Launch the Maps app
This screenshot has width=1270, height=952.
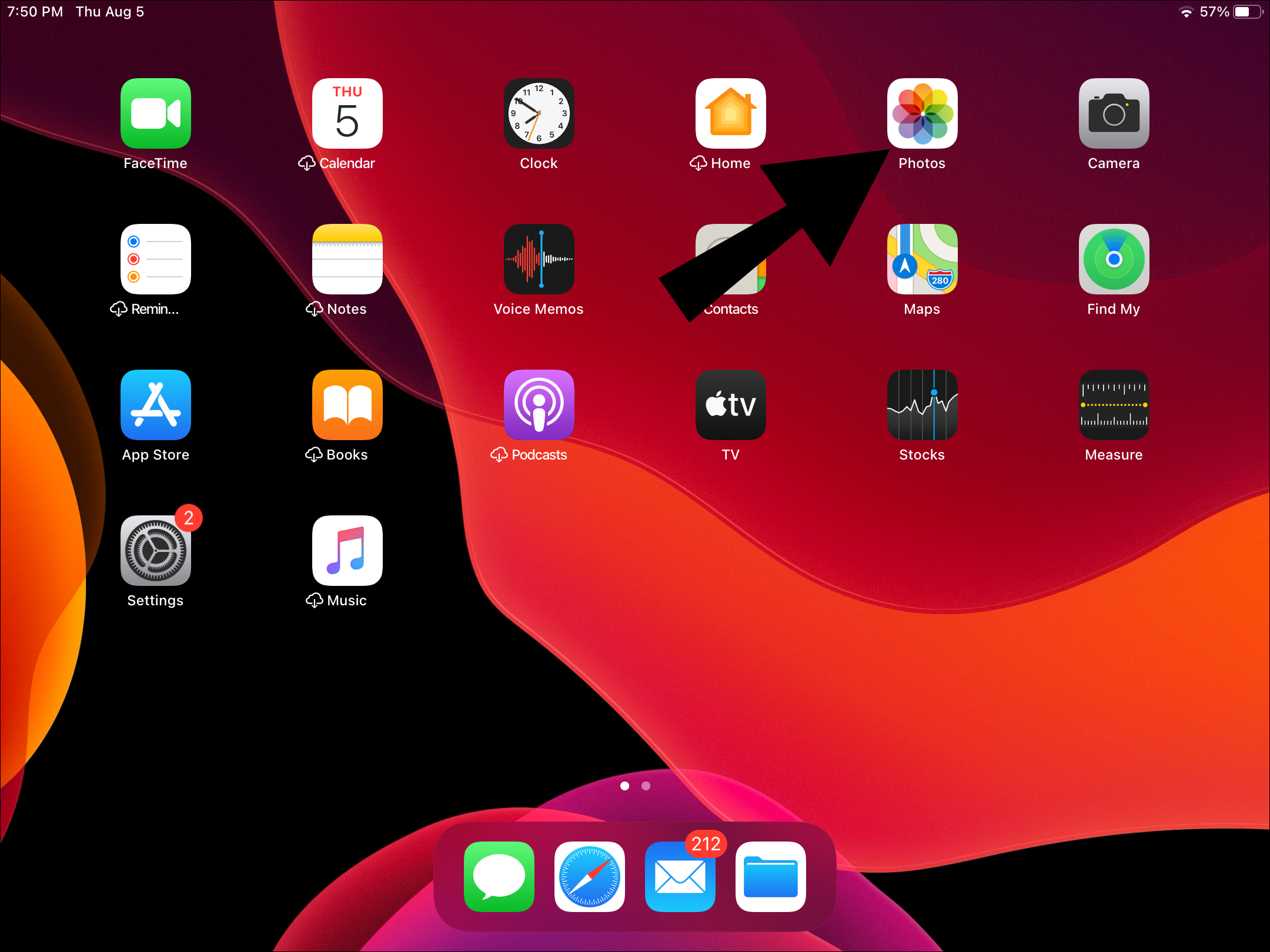pyautogui.click(x=922, y=259)
